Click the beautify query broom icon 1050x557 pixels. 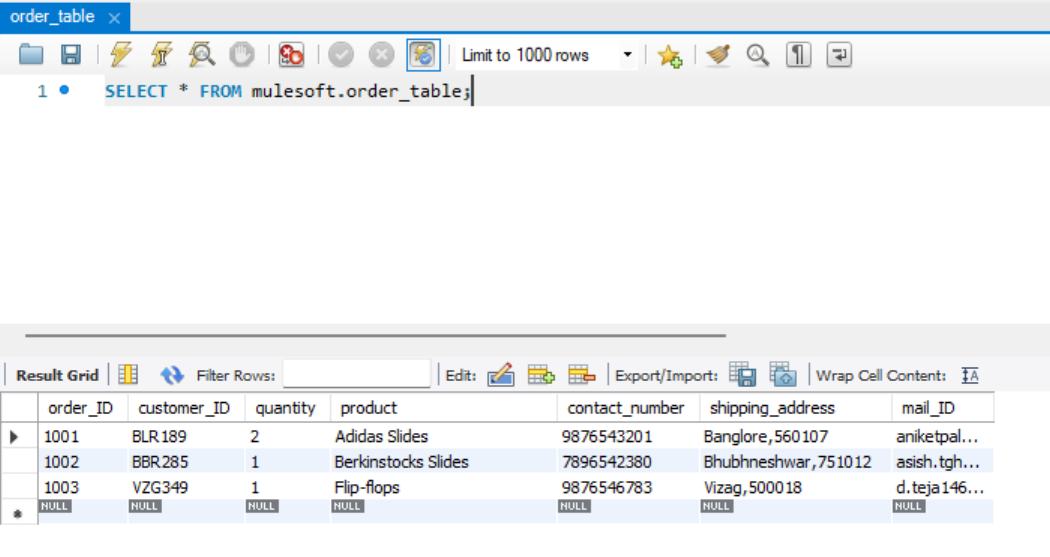click(717, 55)
